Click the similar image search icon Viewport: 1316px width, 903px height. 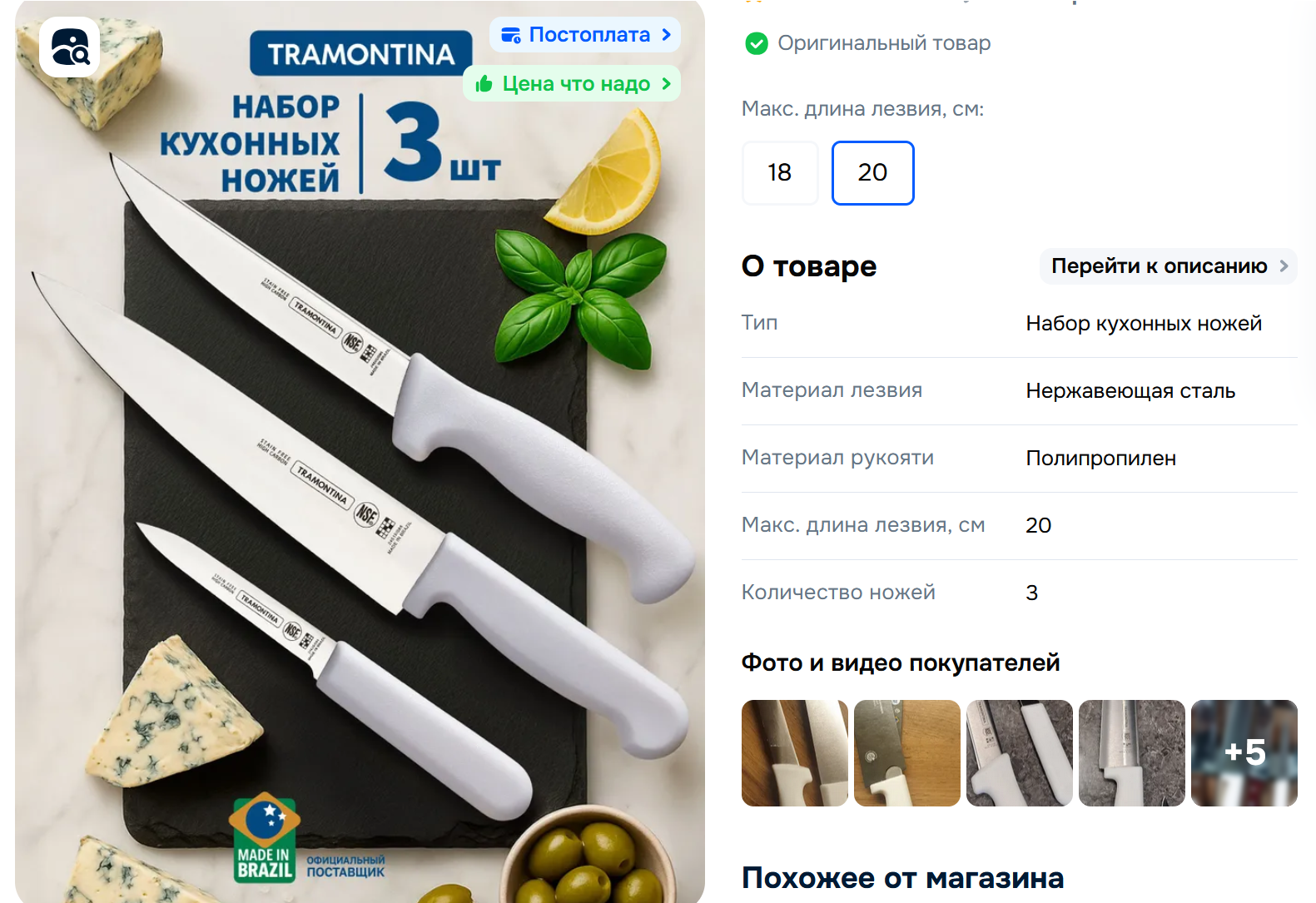point(70,47)
